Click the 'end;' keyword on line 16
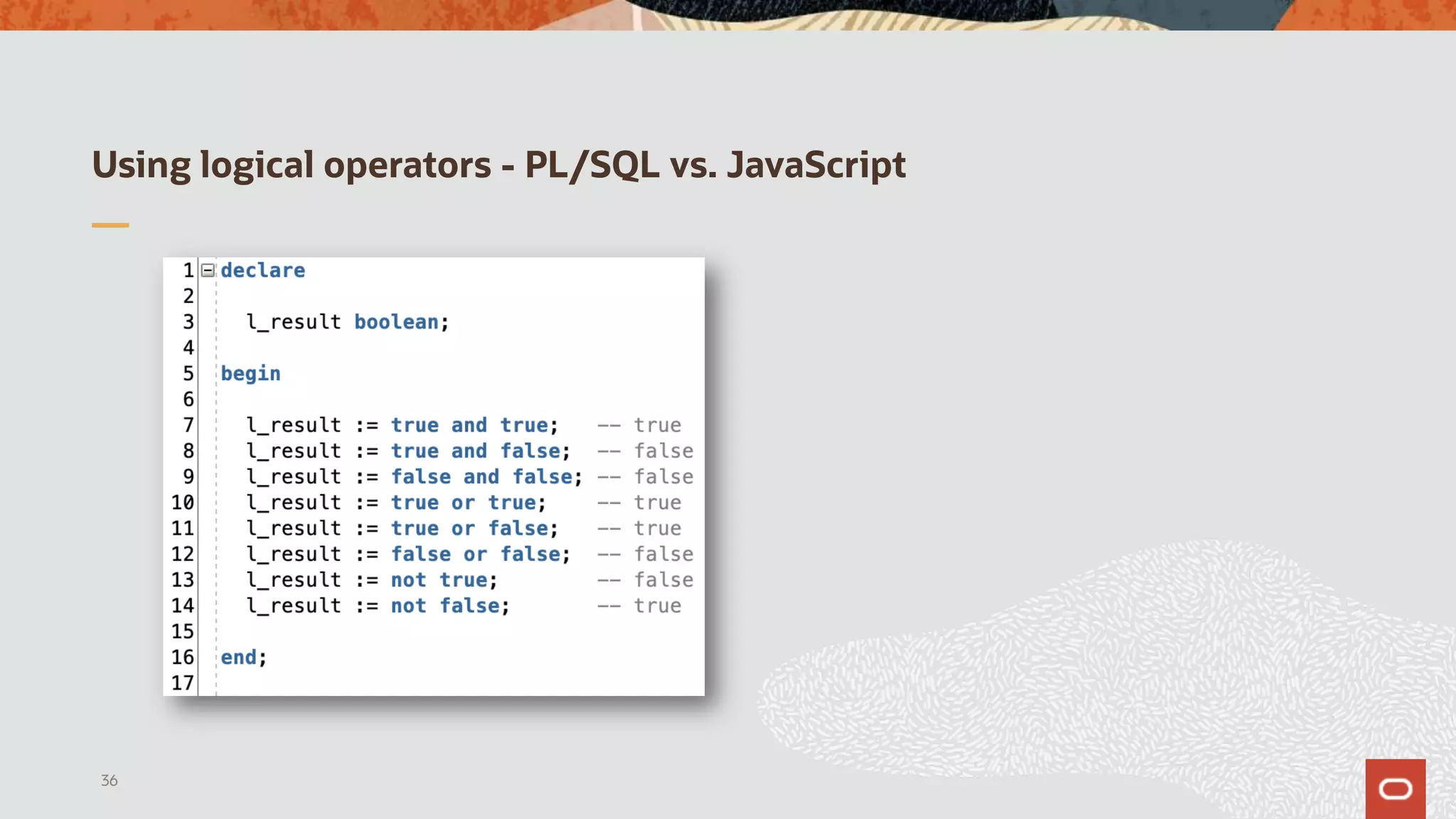This screenshot has width=1456, height=819. point(244,657)
